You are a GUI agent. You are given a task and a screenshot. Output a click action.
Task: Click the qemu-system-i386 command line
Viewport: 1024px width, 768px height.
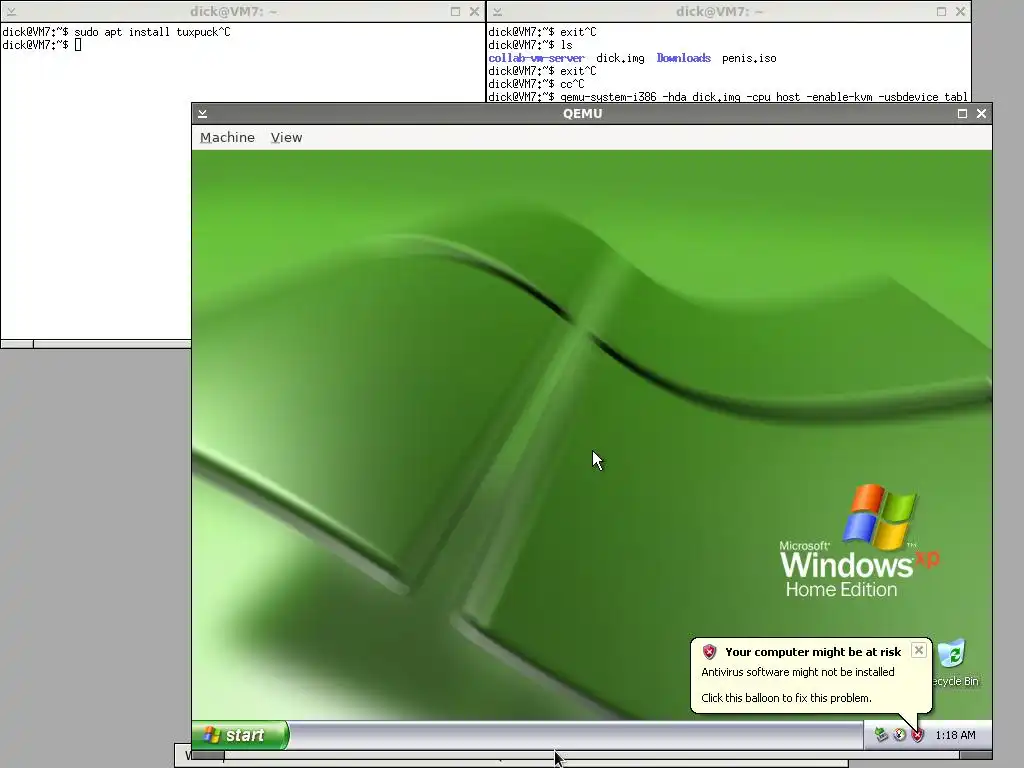tap(763, 97)
